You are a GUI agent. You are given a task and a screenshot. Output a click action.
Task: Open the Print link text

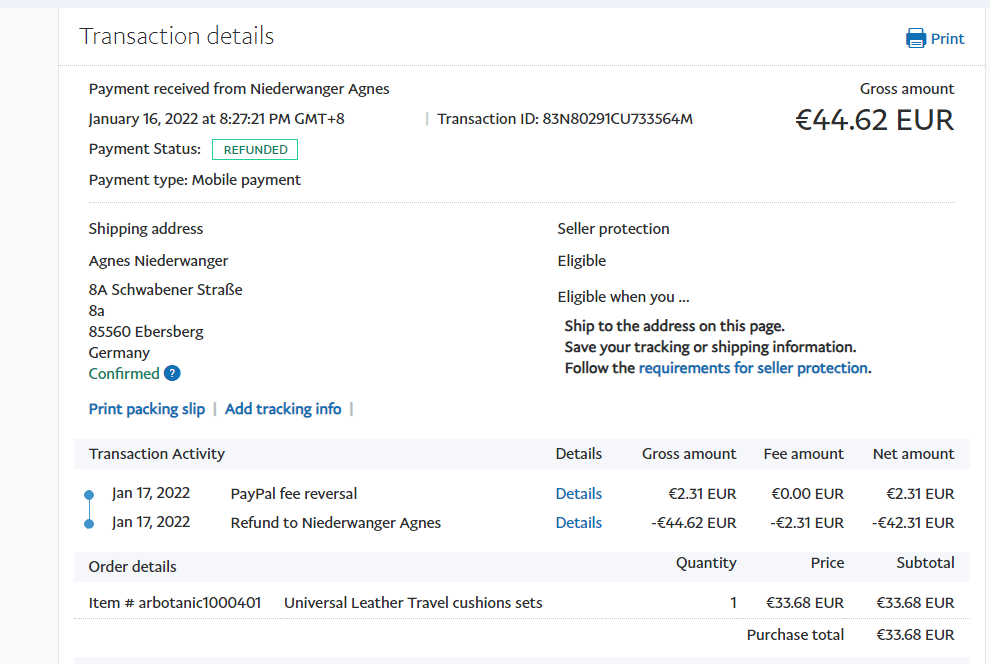[x=947, y=39]
